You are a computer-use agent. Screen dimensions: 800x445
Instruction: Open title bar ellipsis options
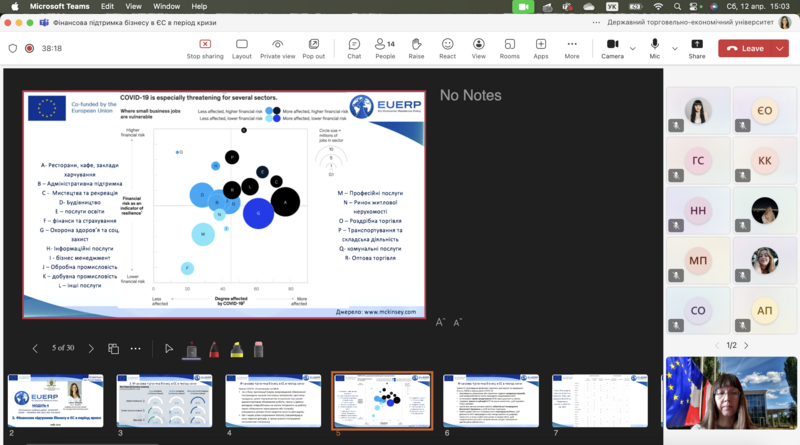click(x=596, y=22)
